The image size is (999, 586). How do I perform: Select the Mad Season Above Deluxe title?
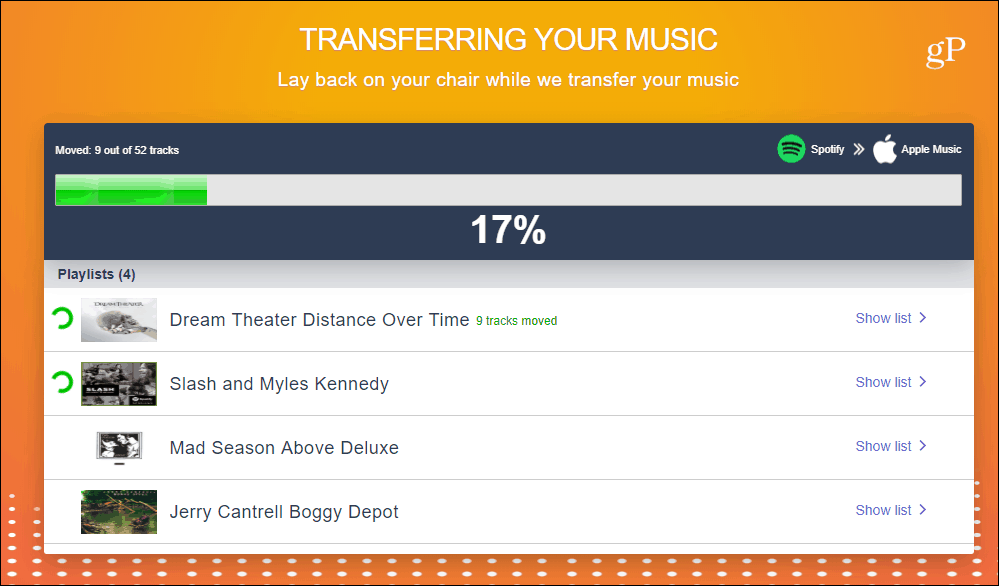(x=284, y=448)
